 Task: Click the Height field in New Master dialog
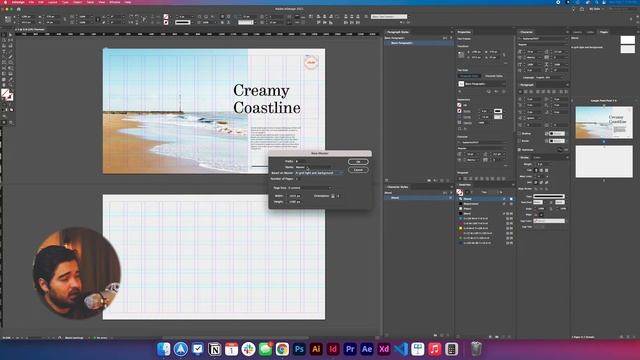pyautogui.click(x=295, y=202)
